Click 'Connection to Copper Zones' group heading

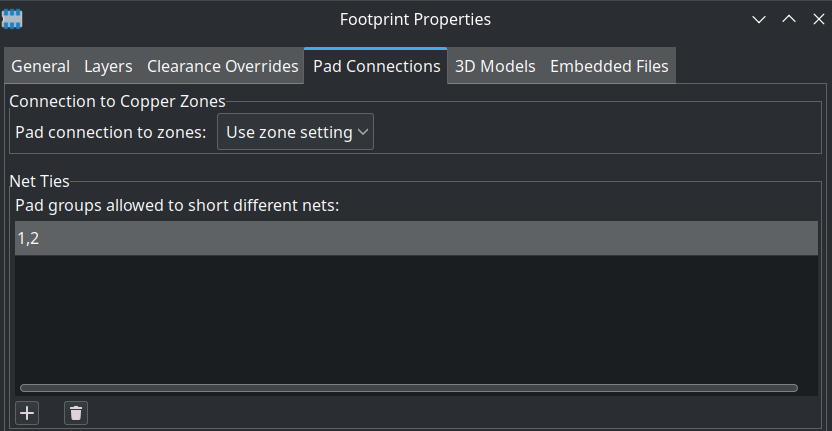(117, 101)
